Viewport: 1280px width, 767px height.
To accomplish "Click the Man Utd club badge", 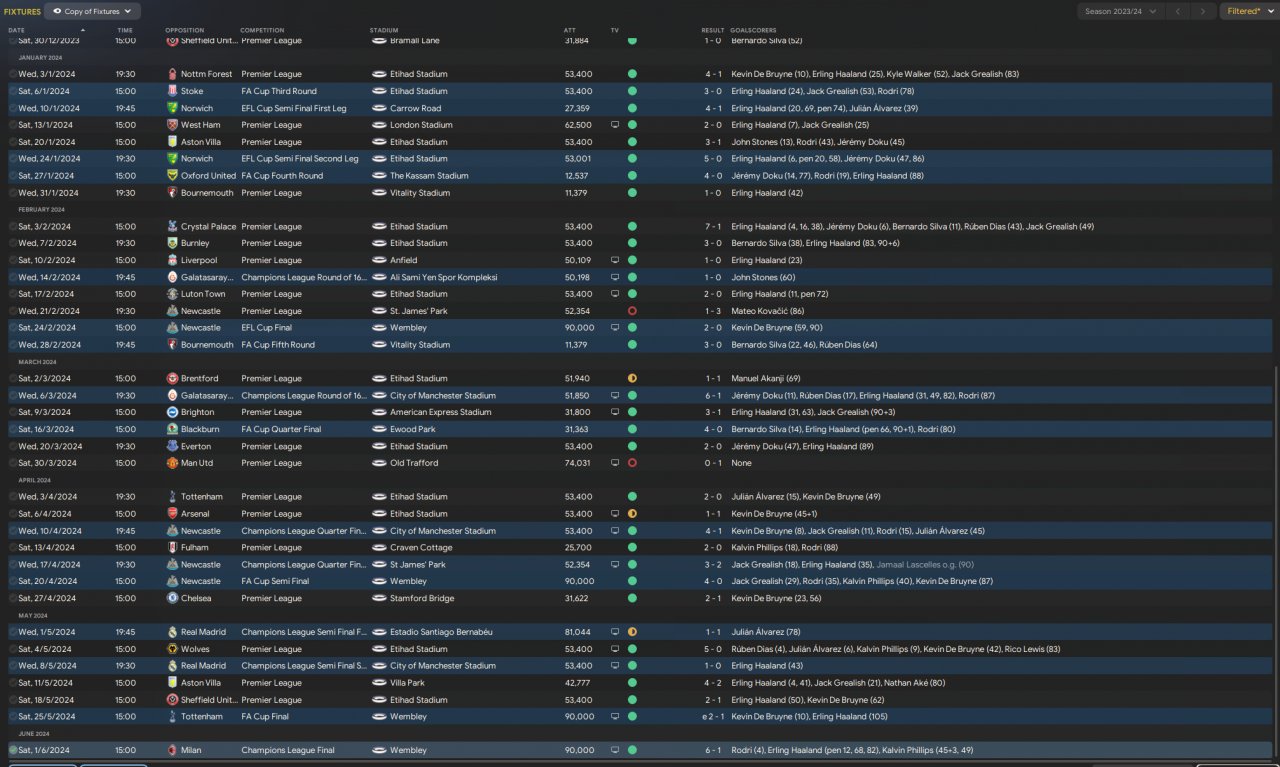I will 173,463.
